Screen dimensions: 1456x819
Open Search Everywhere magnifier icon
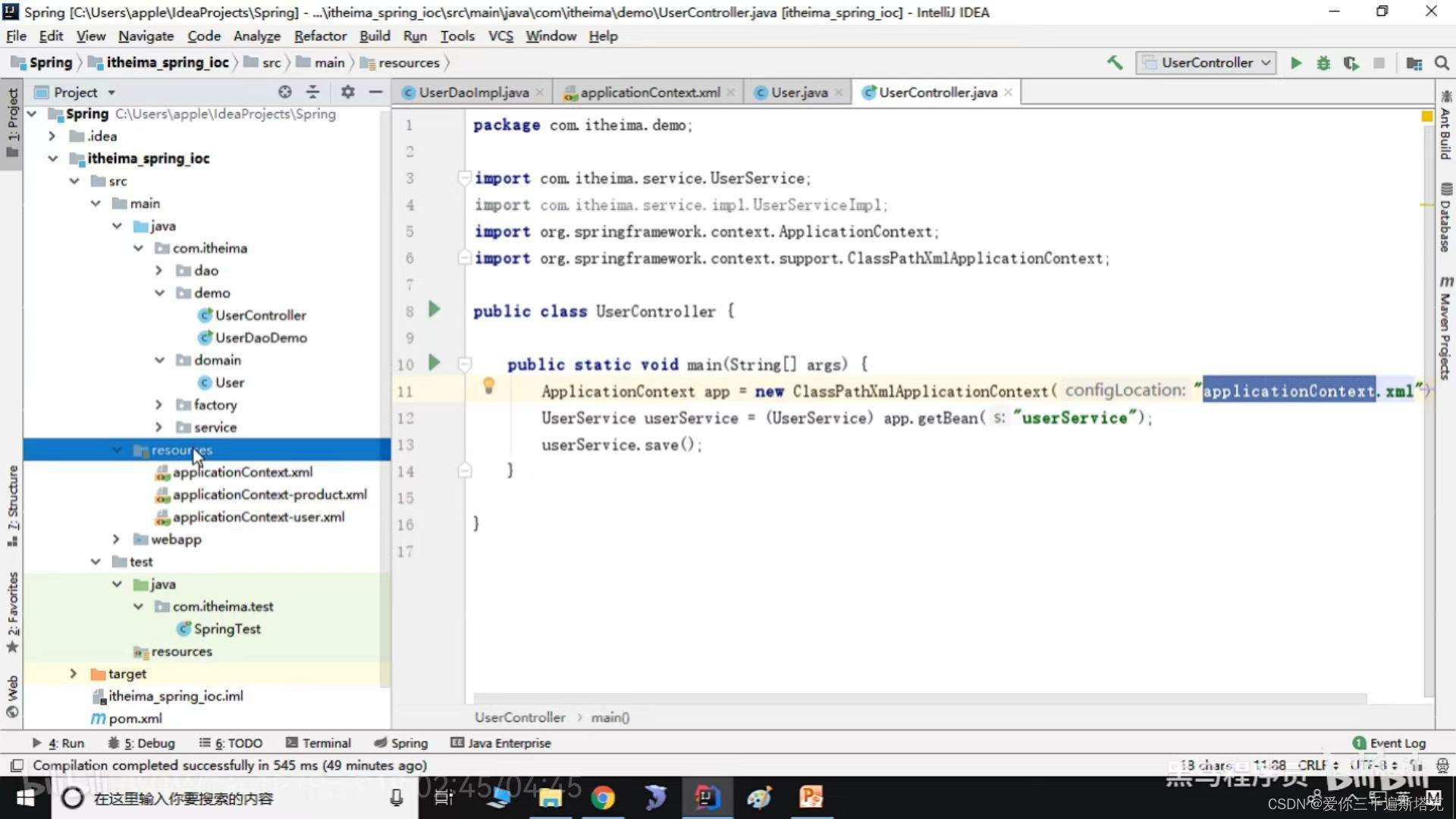pos(1442,63)
